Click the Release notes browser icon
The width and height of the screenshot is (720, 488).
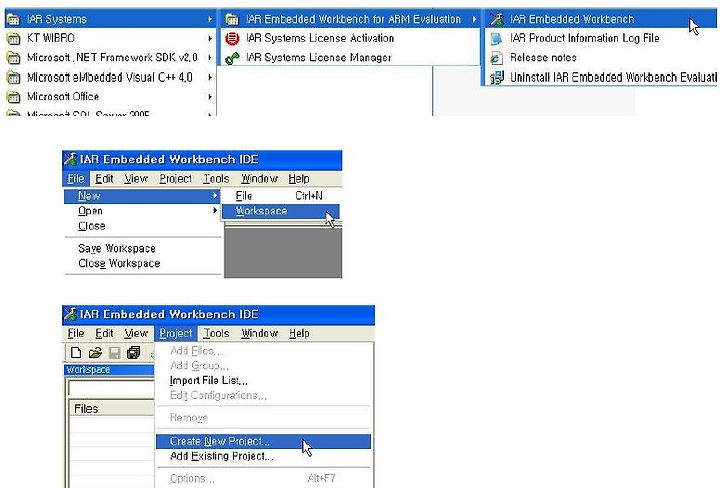(x=496, y=58)
